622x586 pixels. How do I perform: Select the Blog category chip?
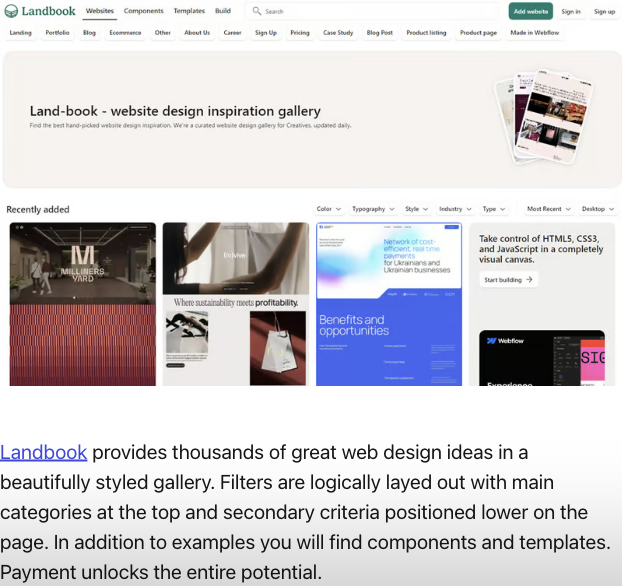point(89,33)
